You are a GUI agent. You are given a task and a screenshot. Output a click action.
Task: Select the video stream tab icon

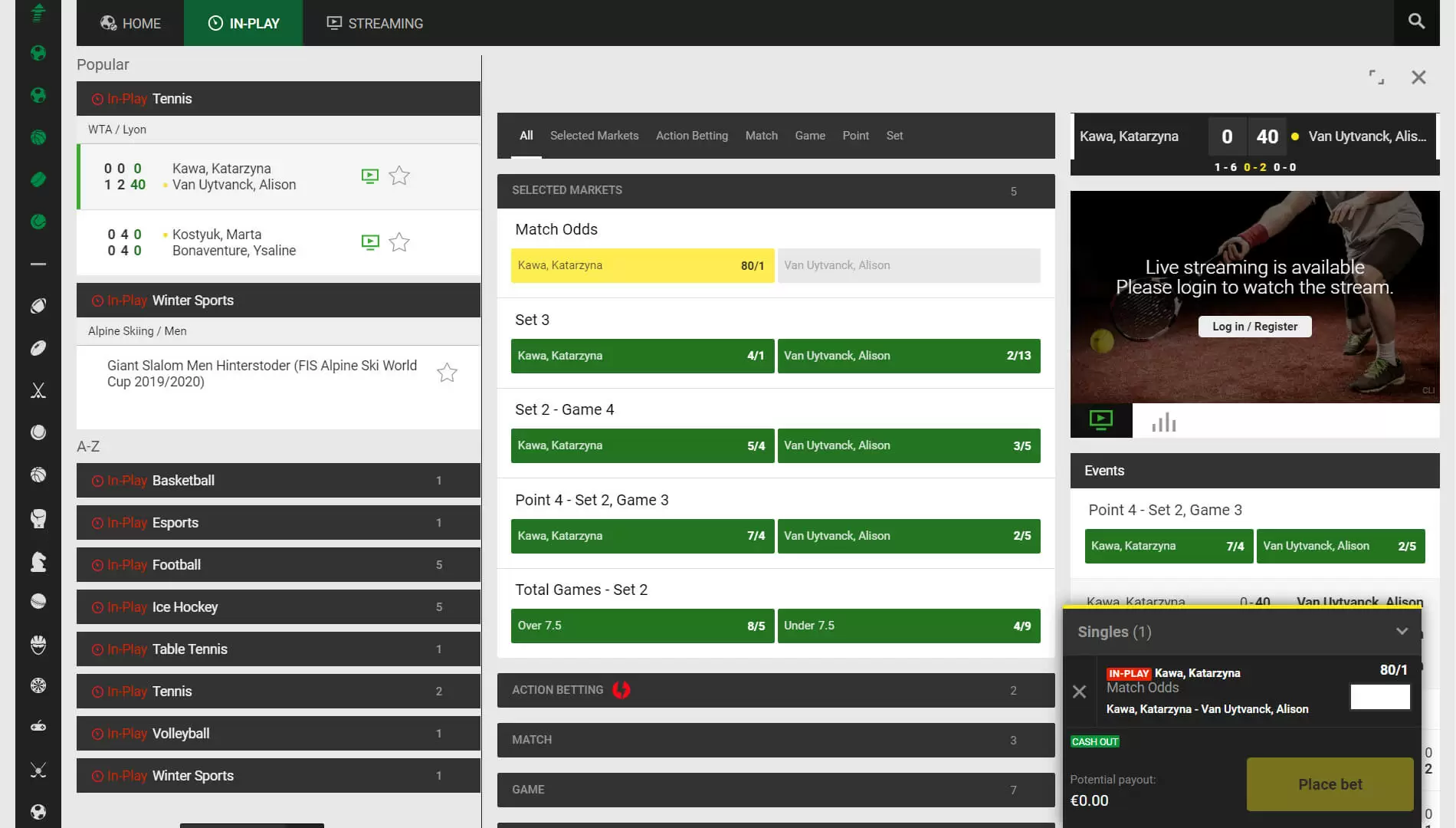[x=1100, y=420]
